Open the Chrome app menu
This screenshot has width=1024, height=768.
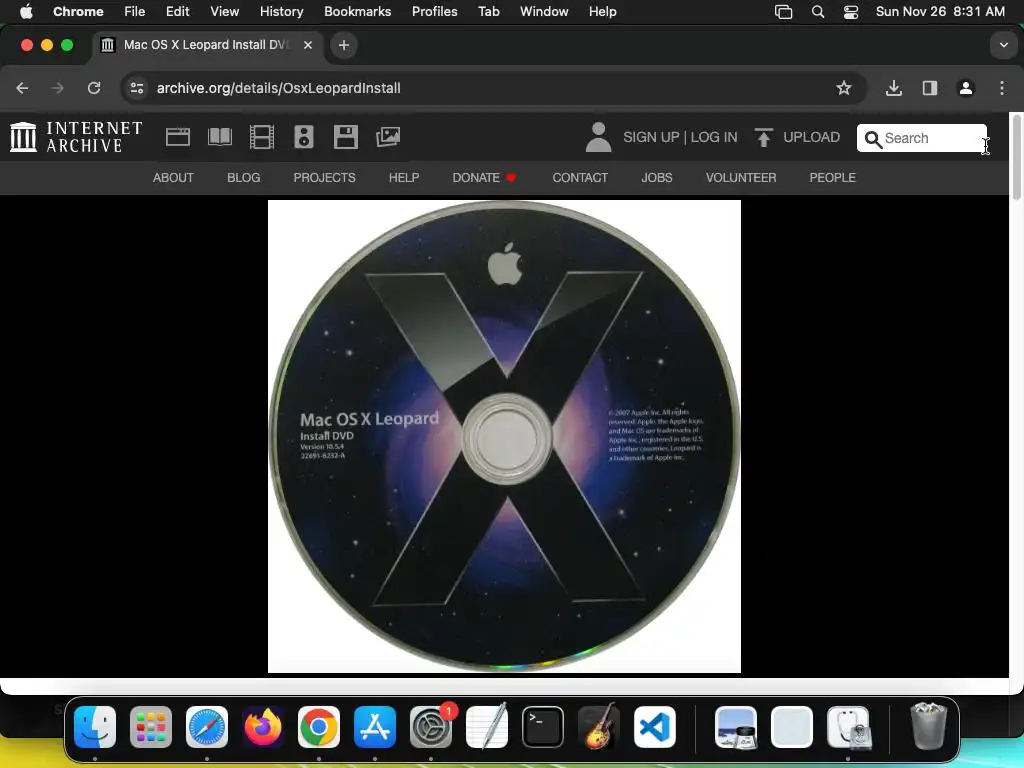coord(78,12)
